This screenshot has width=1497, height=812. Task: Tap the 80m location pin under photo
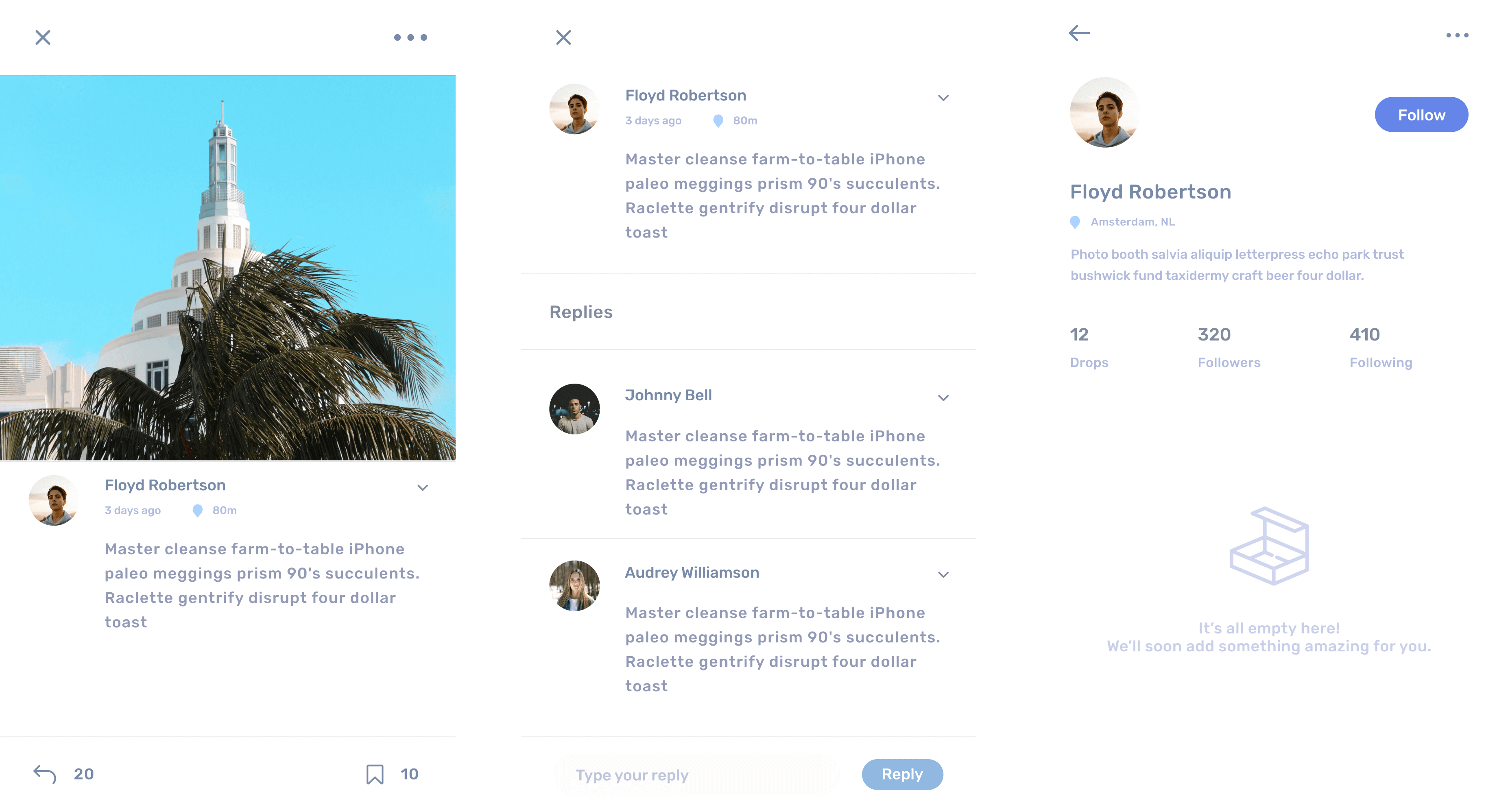coord(198,510)
